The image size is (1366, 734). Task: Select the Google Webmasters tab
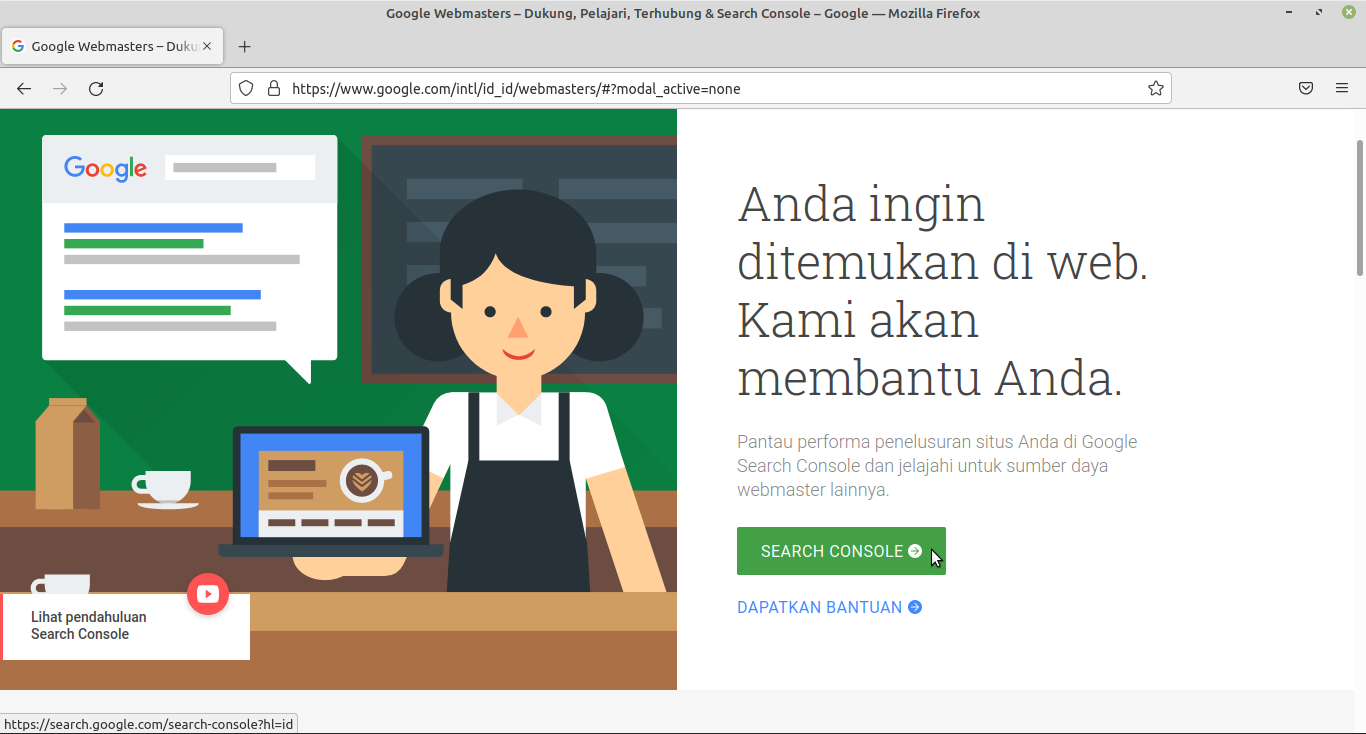tap(113, 46)
